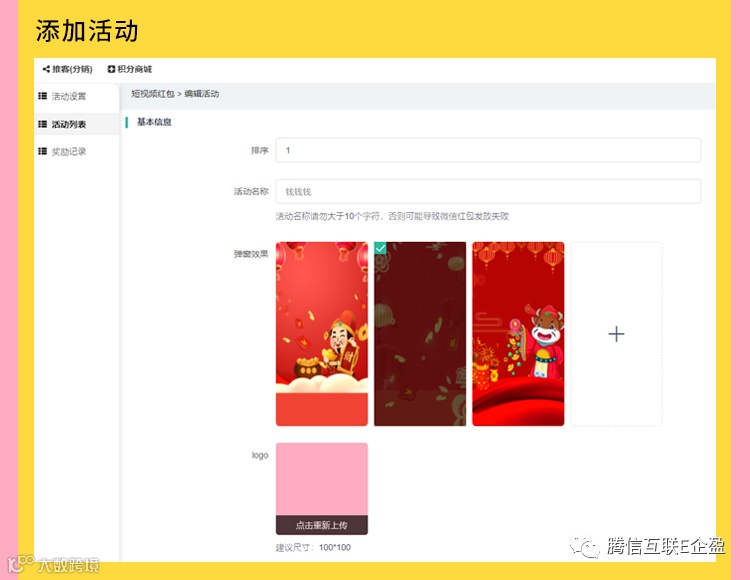Screen dimensions: 750x580
Task: Select the dark red checked popup image
Action: point(420,334)
